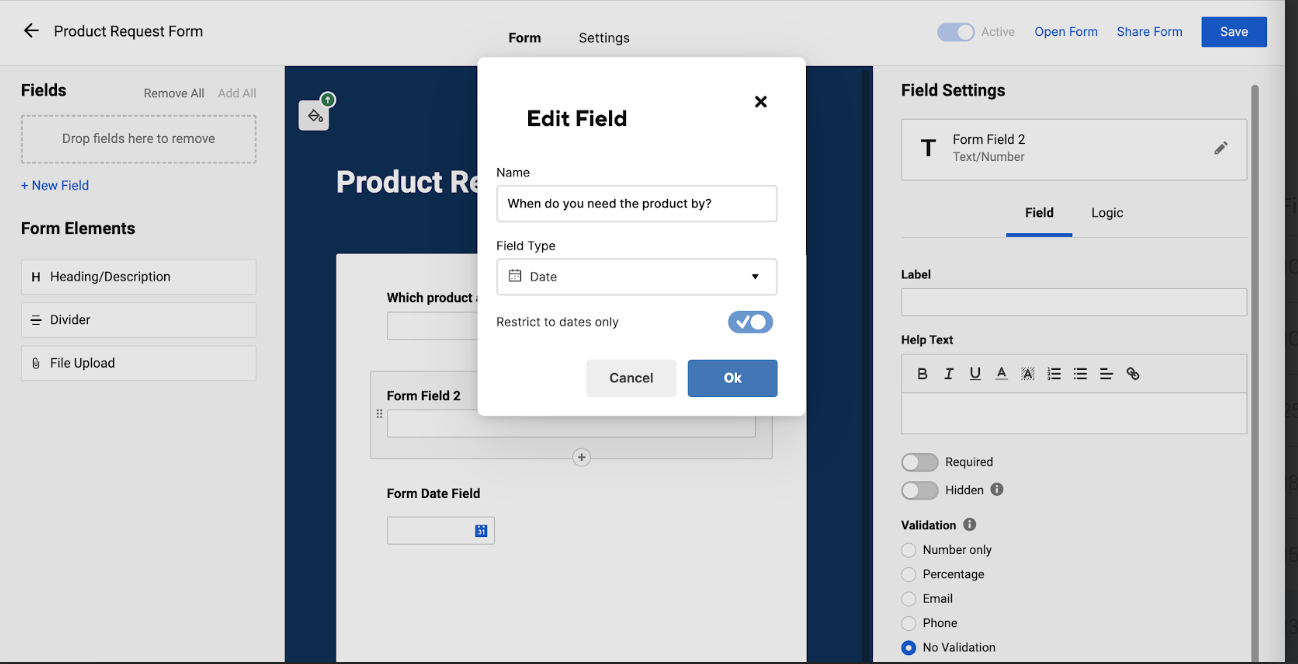1298x664 pixels.
Task: Save the form
Action: (1233, 31)
